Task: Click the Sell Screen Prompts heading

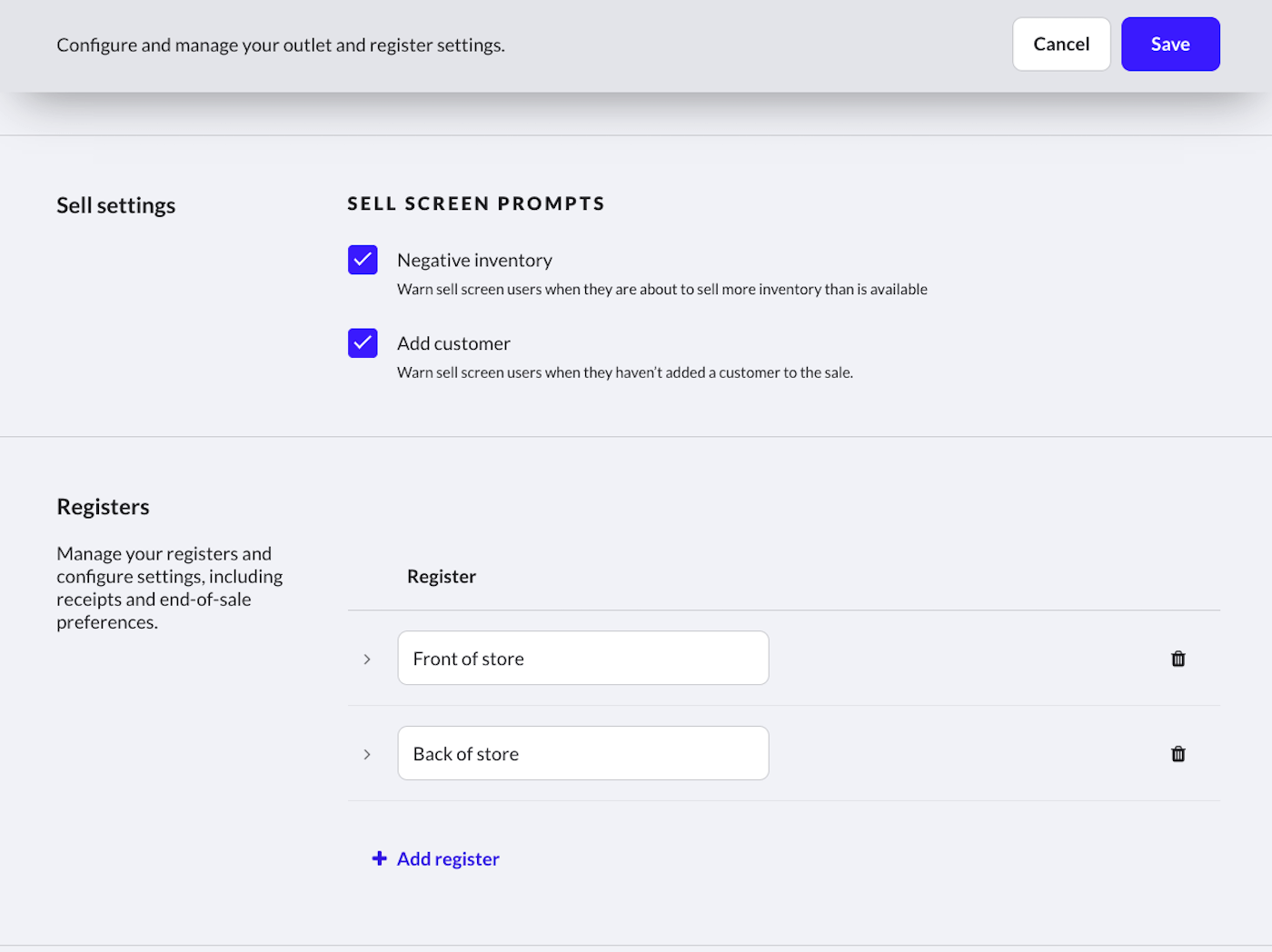Action: point(476,203)
